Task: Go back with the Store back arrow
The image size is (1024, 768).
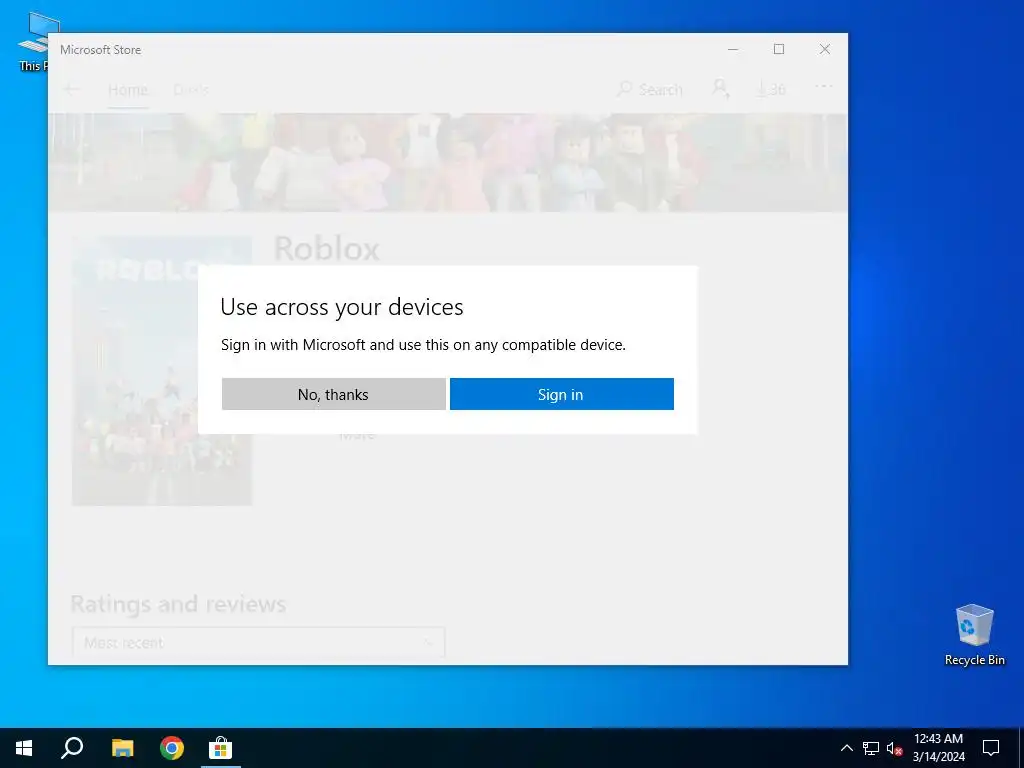Action: click(72, 89)
